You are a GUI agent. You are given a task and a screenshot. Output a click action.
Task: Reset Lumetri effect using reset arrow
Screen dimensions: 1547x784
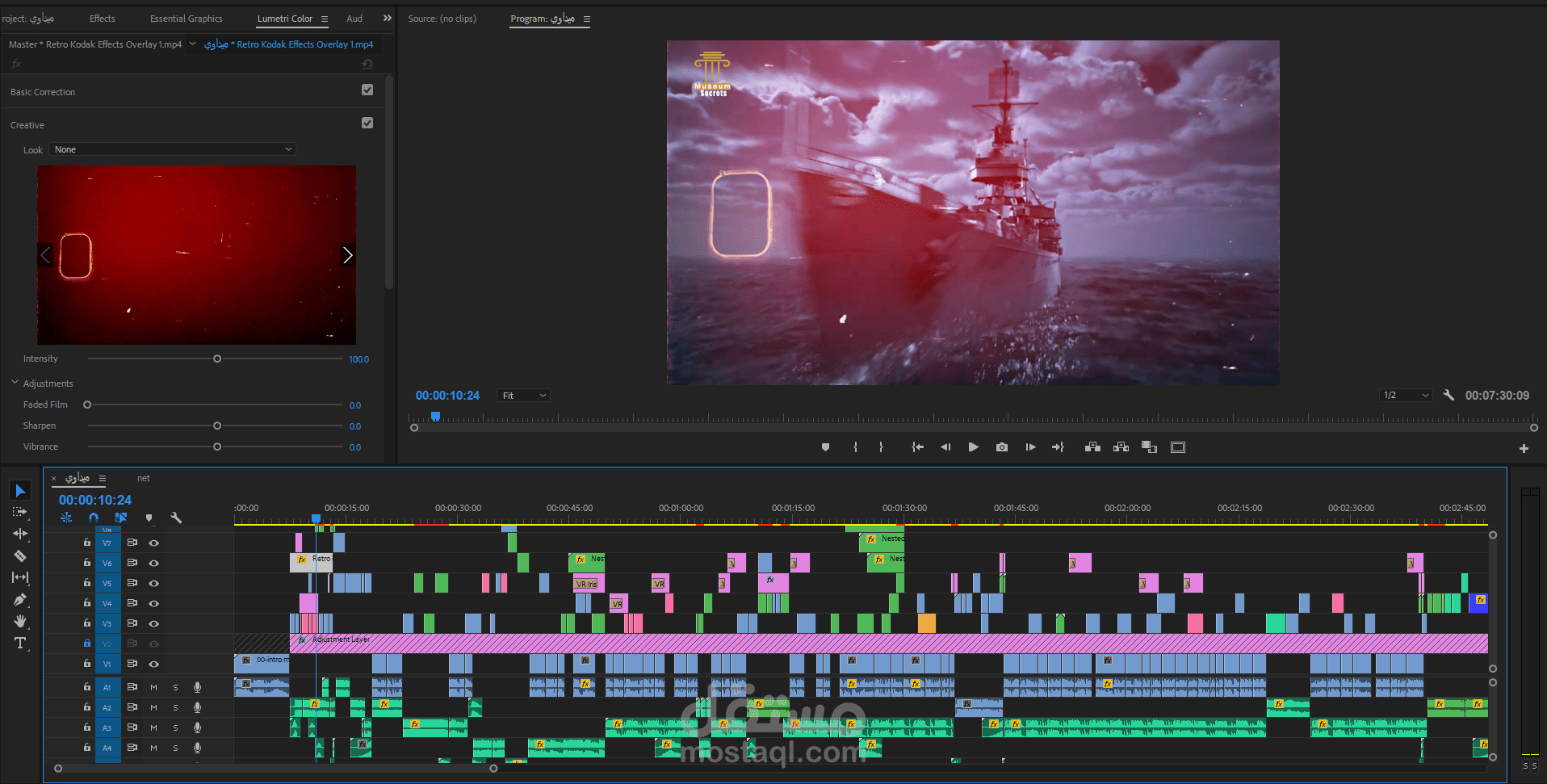click(x=367, y=64)
